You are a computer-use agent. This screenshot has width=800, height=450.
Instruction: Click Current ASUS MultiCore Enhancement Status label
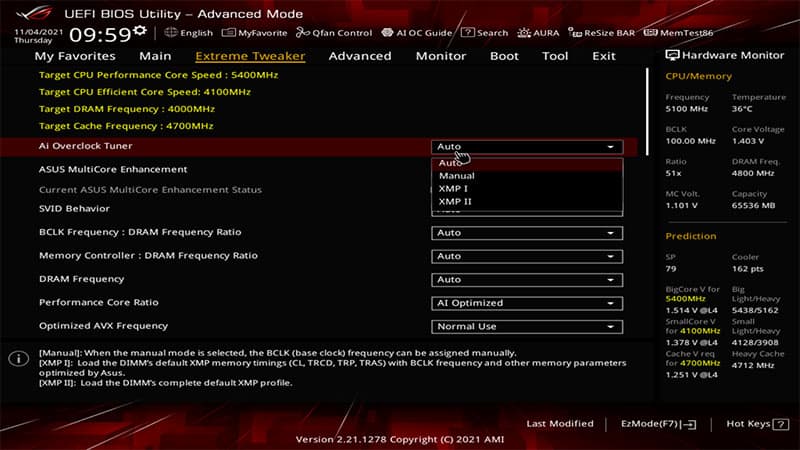[150, 190]
